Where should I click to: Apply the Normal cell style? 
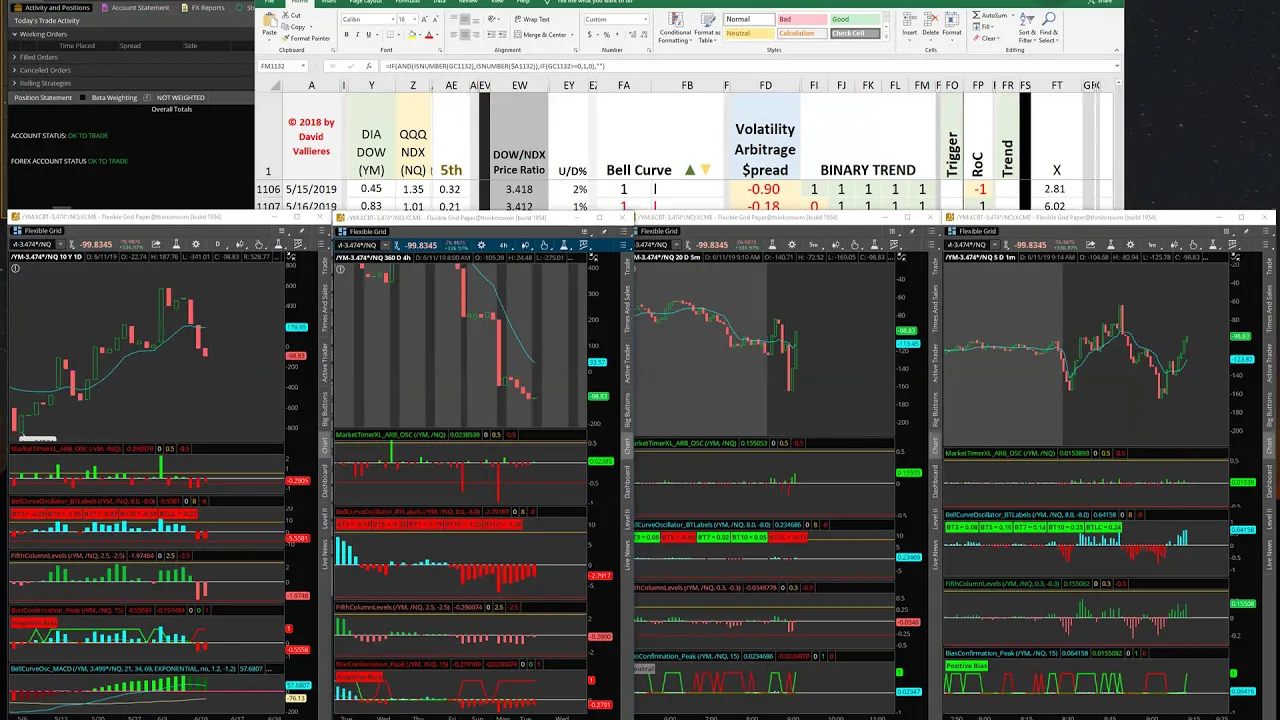tap(748, 19)
